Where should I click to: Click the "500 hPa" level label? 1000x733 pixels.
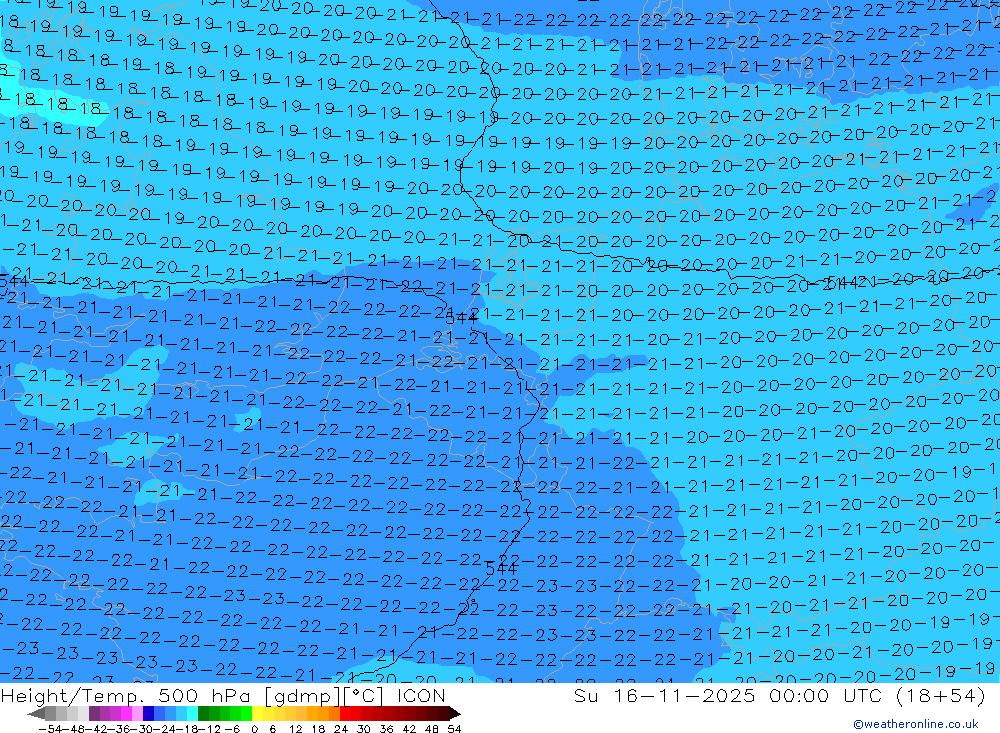point(206,695)
